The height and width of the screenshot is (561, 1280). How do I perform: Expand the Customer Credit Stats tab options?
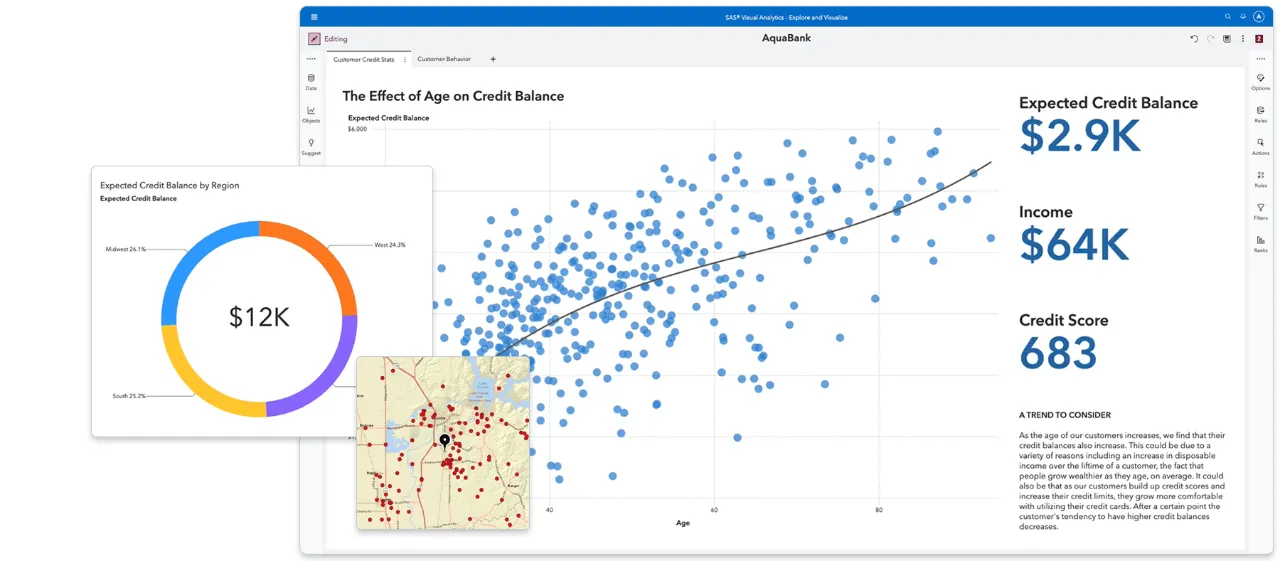click(x=404, y=60)
